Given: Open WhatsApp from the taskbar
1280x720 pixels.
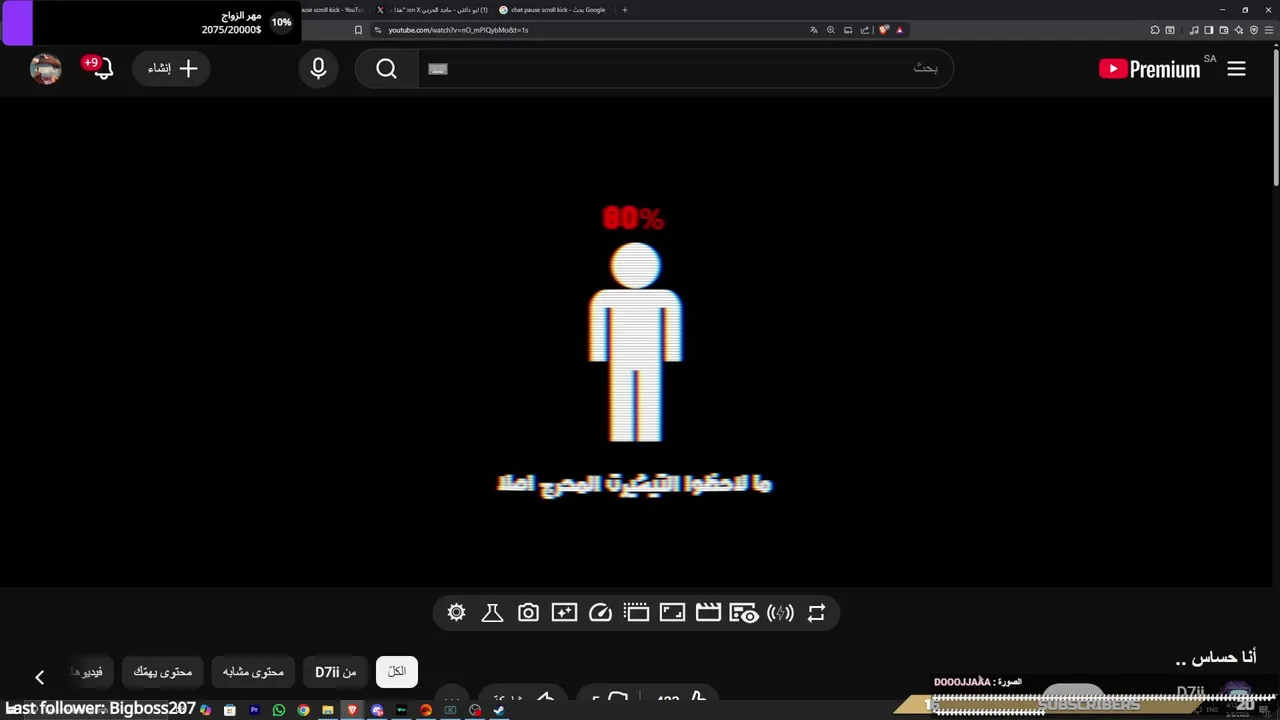Looking at the screenshot, I should [279, 710].
